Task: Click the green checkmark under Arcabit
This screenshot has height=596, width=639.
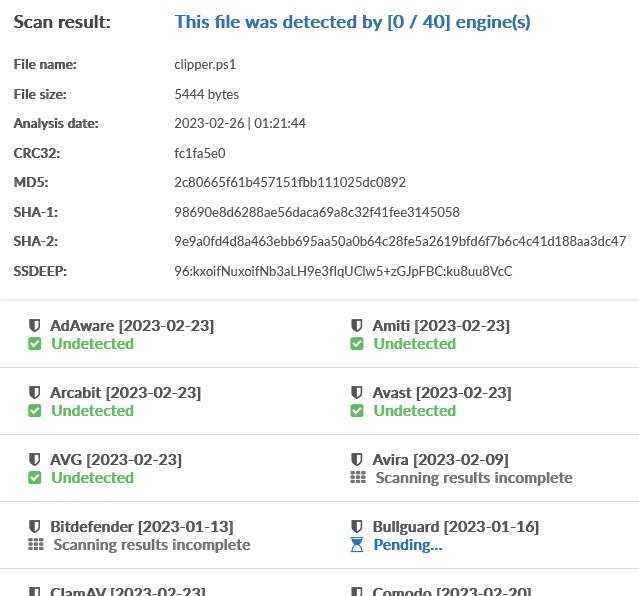Action: (x=35, y=411)
